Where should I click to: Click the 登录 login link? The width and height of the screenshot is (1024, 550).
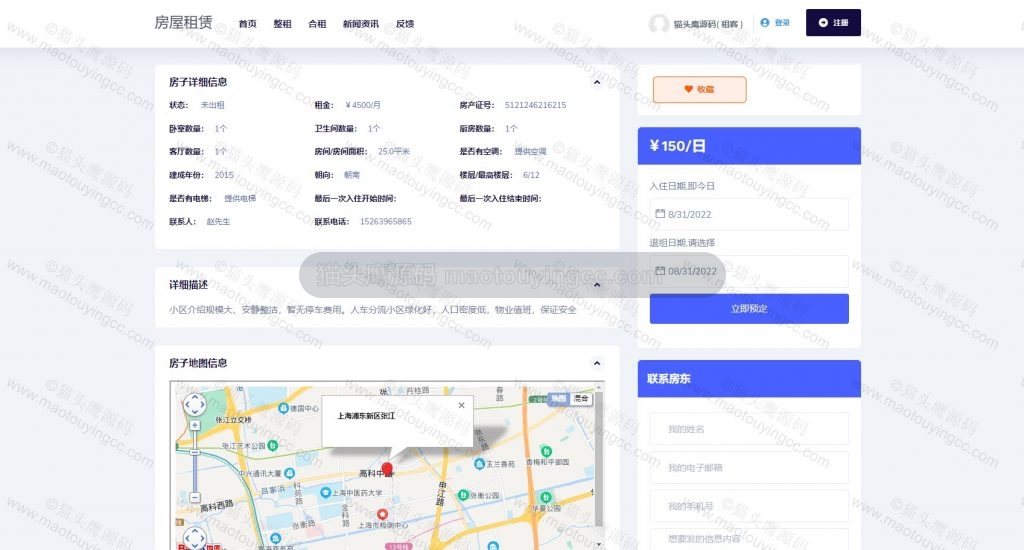[x=775, y=23]
